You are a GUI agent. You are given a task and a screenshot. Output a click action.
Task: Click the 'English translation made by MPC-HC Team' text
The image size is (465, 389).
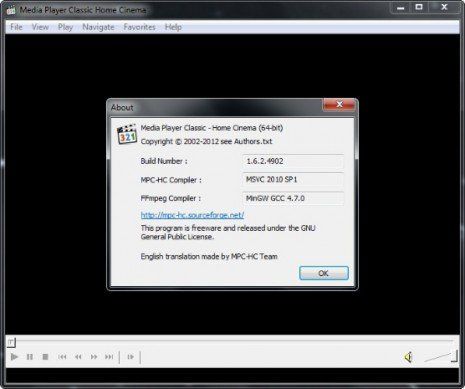click(x=209, y=256)
